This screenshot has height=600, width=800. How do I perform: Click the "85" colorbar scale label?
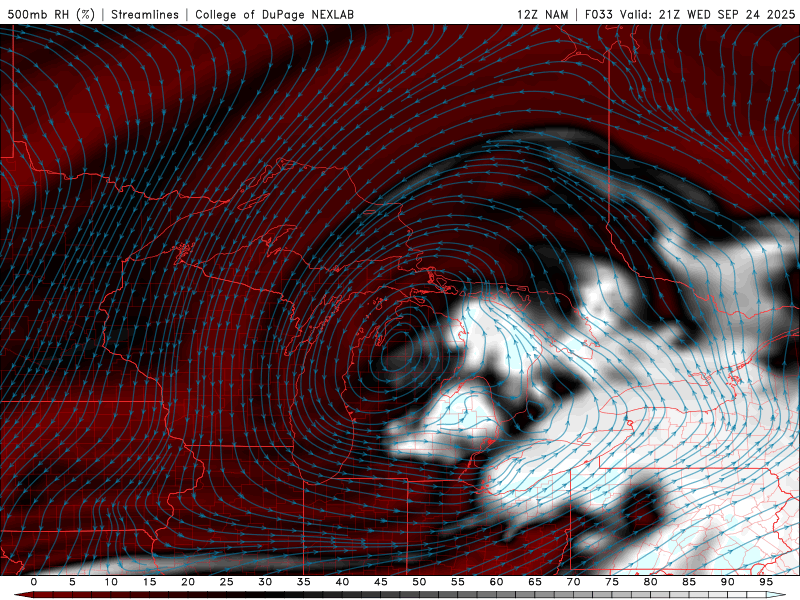tap(689, 582)
